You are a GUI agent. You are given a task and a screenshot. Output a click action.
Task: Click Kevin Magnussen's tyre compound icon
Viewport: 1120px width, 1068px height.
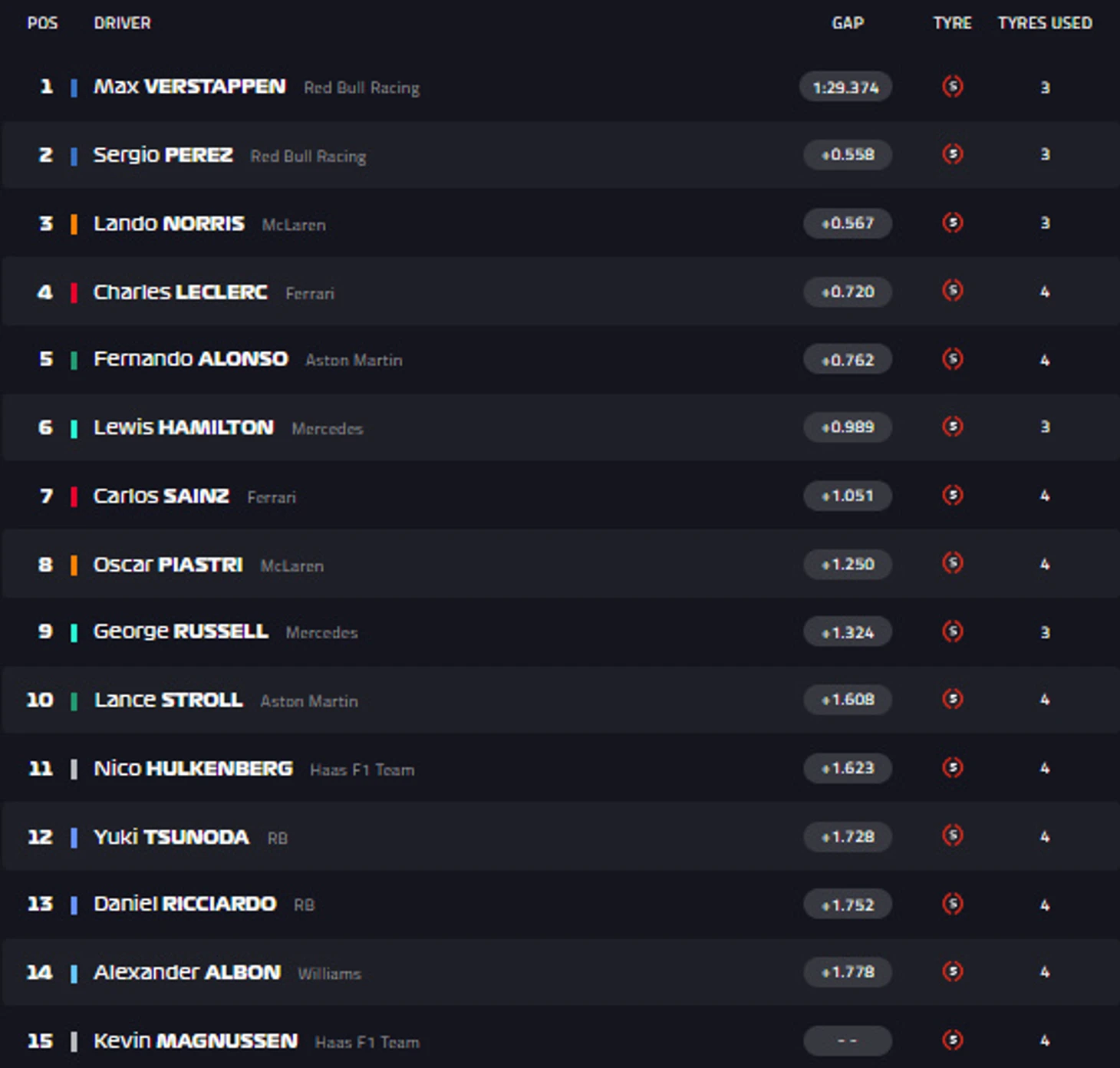(x=953, y=1040)
